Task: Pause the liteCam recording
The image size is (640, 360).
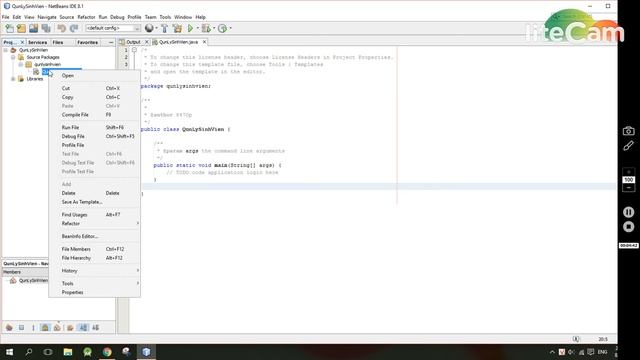Action: click(629, 212)
